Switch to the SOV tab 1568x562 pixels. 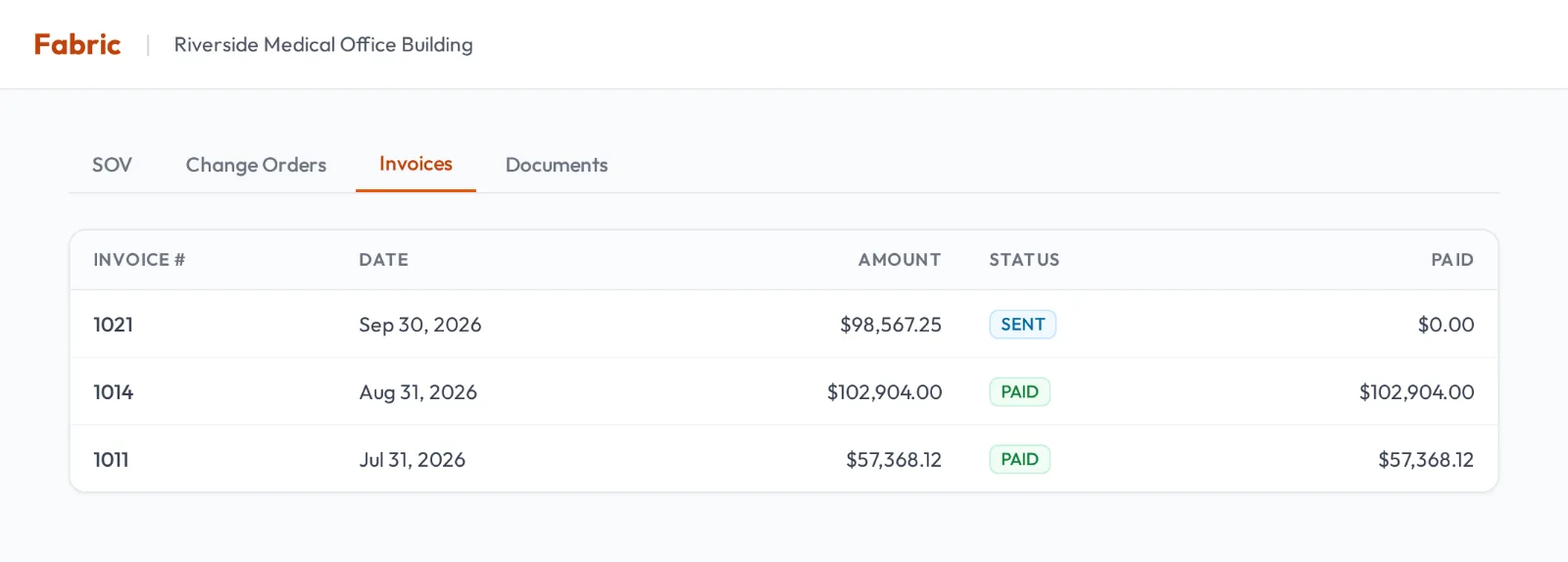[x=112, y=165]
